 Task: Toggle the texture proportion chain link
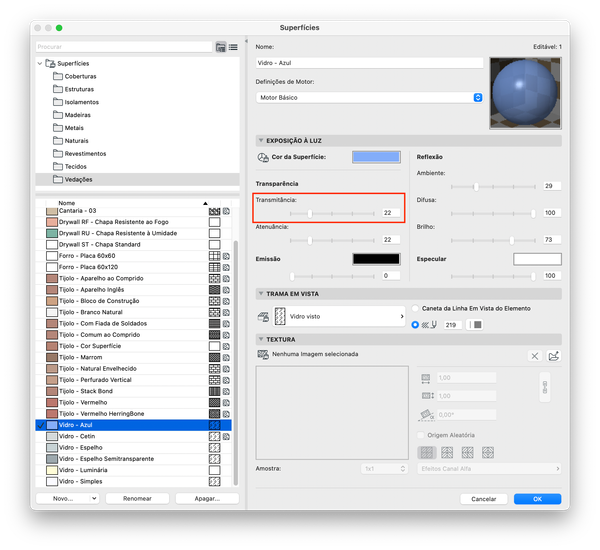point(545,387)
